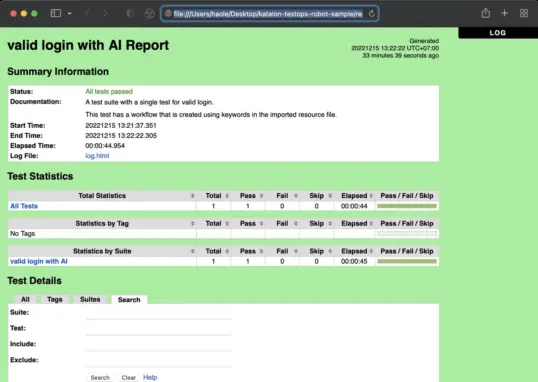
Task: Sort Total Statistics column by name
Action: pos(102,196)
